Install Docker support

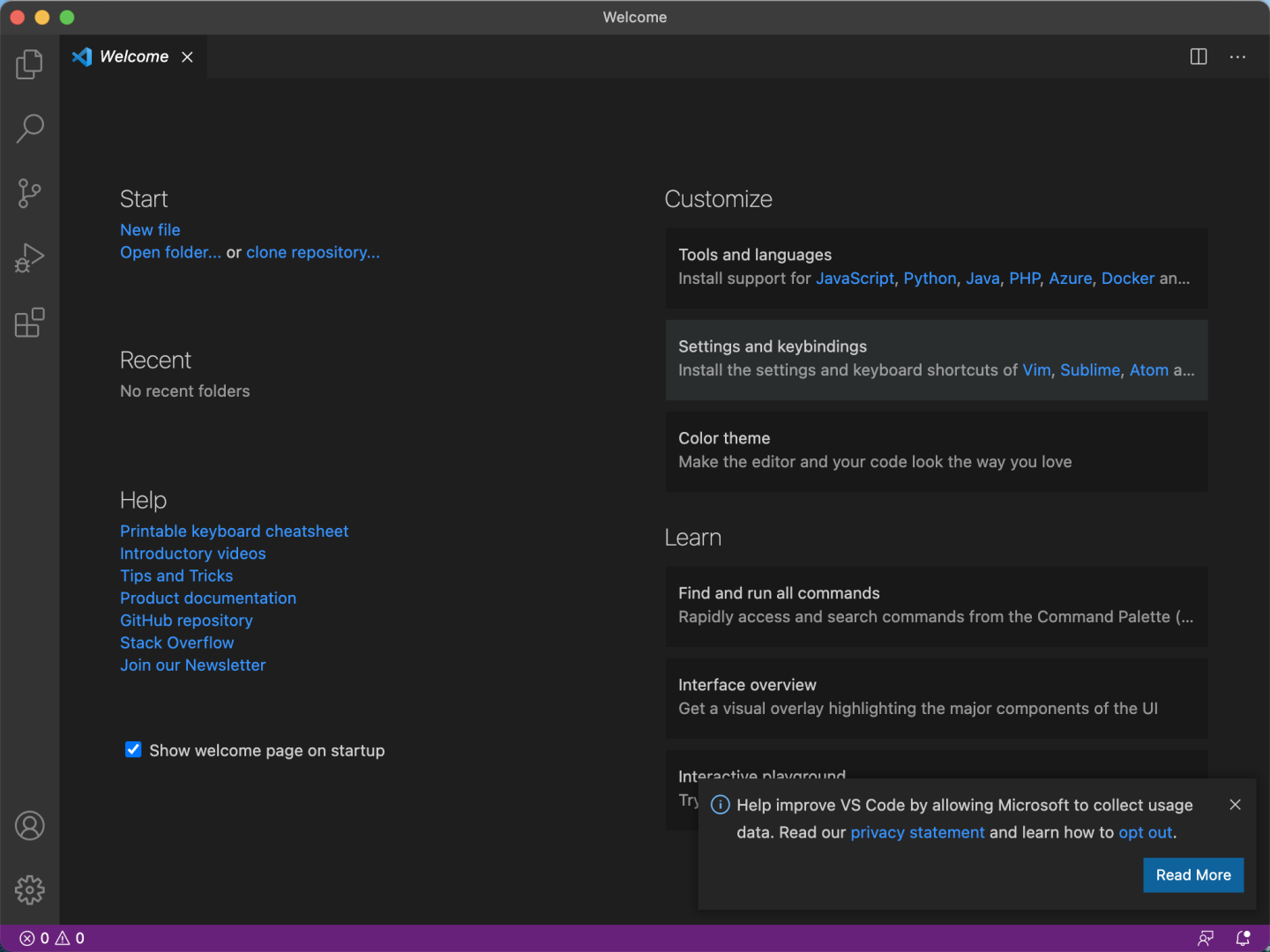pos(1128,279)
